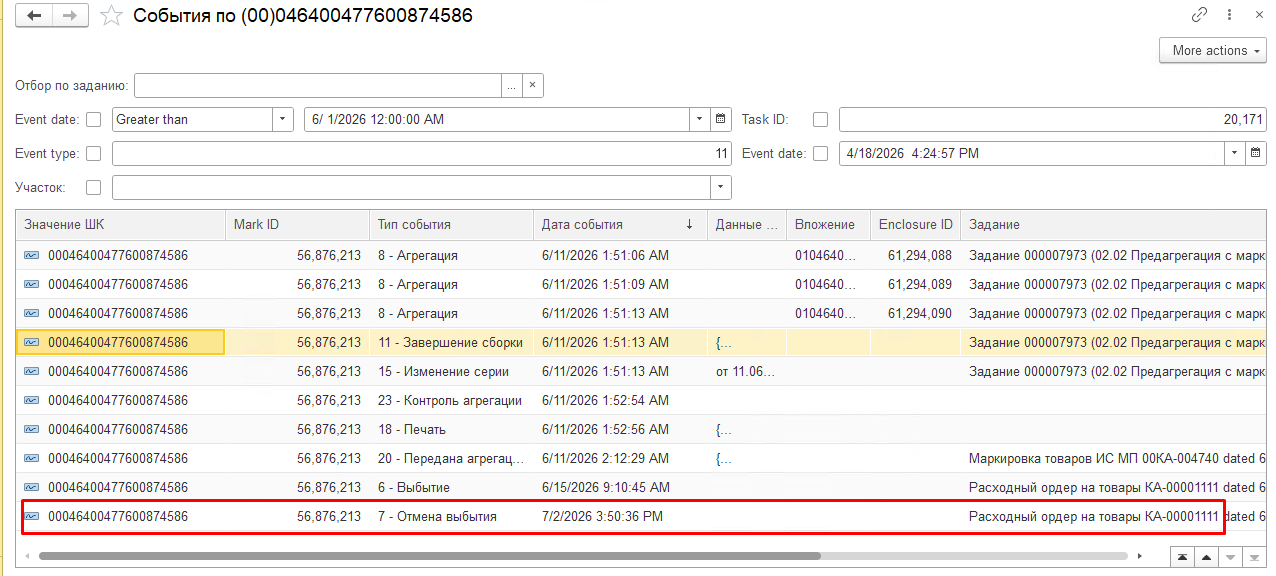Viewport: 1276px width, 576px height.
Task: Click row icon of 11 - Завершение сборки row
Action: coord(32,342)
